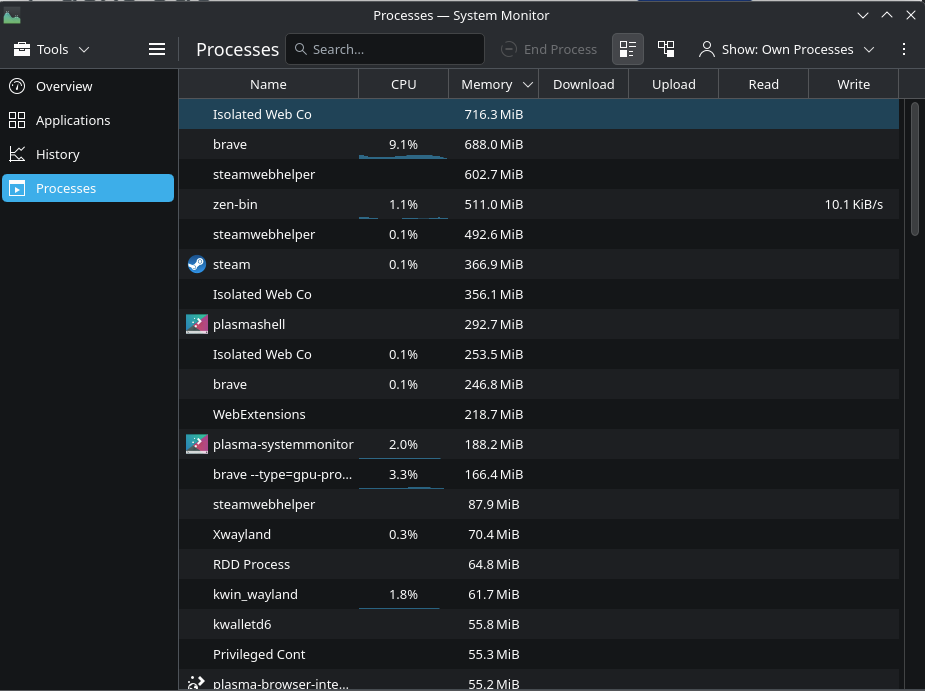The height and width of the screenshot is (691, 925).
Task: Expand the Show: Own Processes dropdown
Action: coord(786,50)
